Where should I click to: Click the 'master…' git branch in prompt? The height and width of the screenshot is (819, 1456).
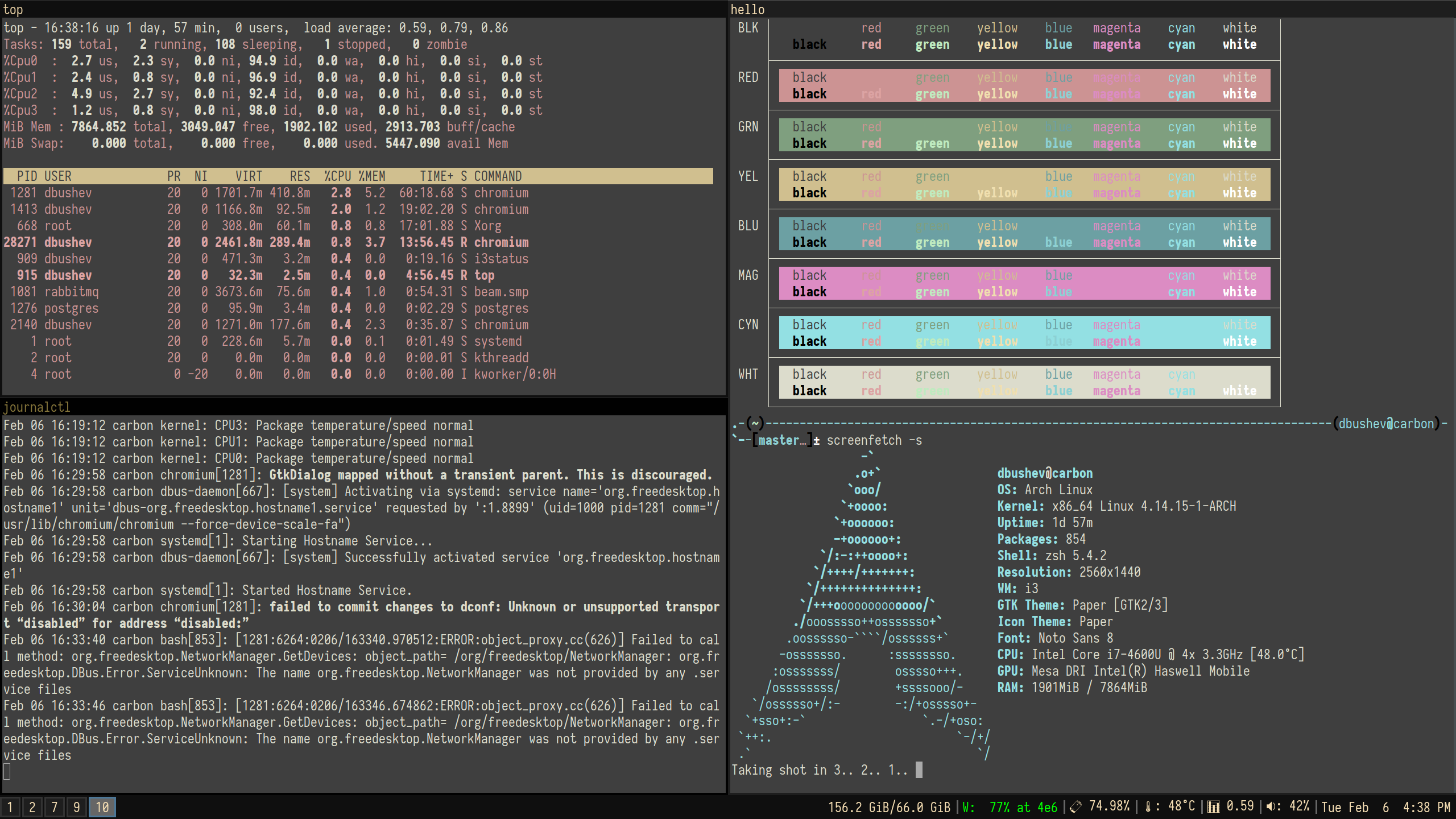pyautogui.click(x=782, y=440)
